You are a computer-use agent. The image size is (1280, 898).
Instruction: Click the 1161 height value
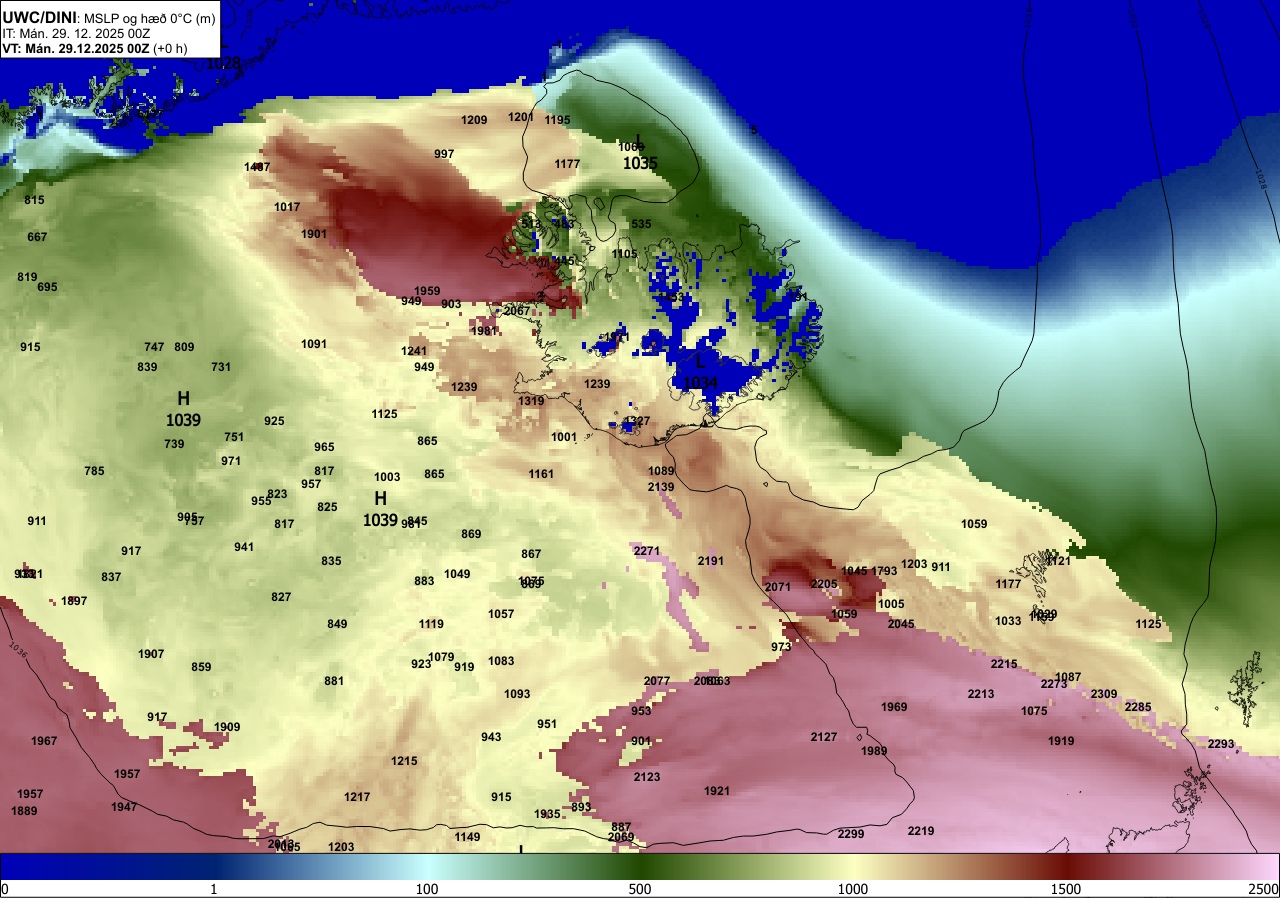(x=541, y=474)
